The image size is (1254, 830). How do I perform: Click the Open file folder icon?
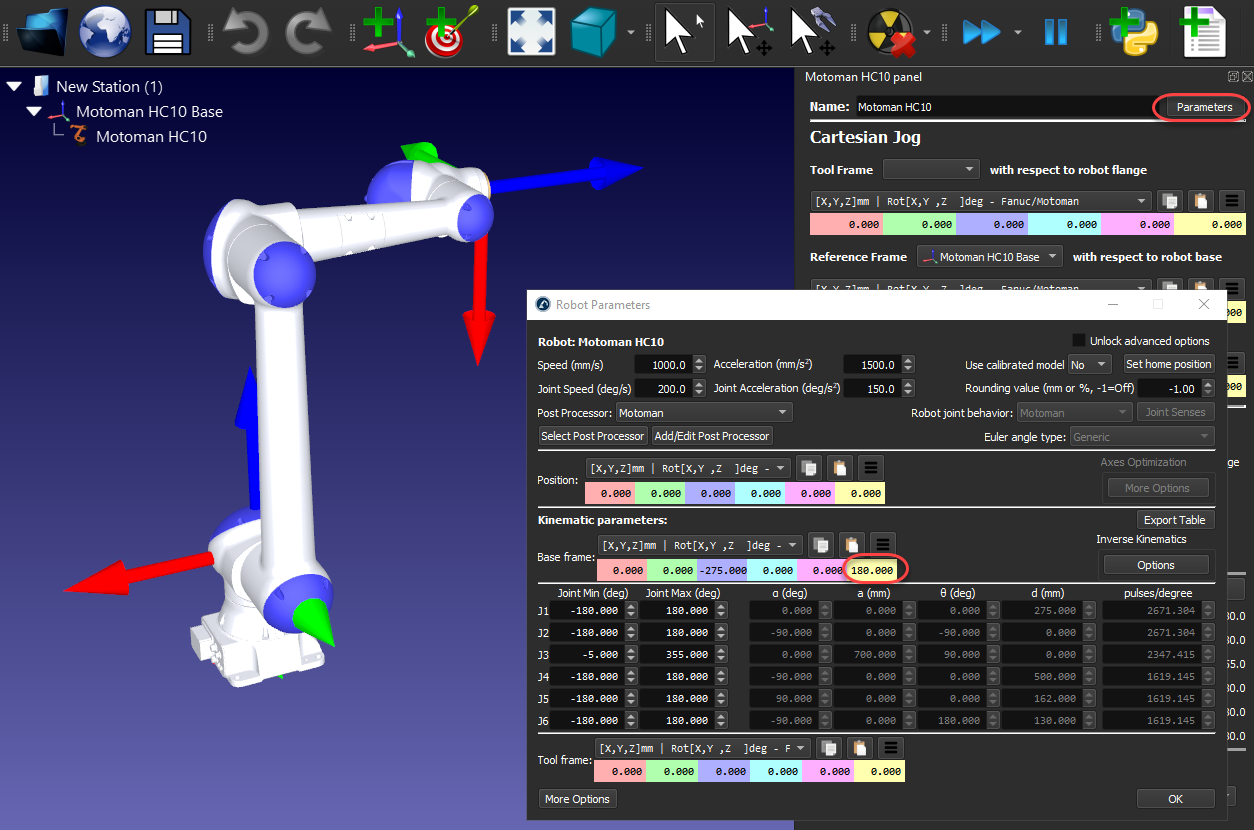[42, 31]
